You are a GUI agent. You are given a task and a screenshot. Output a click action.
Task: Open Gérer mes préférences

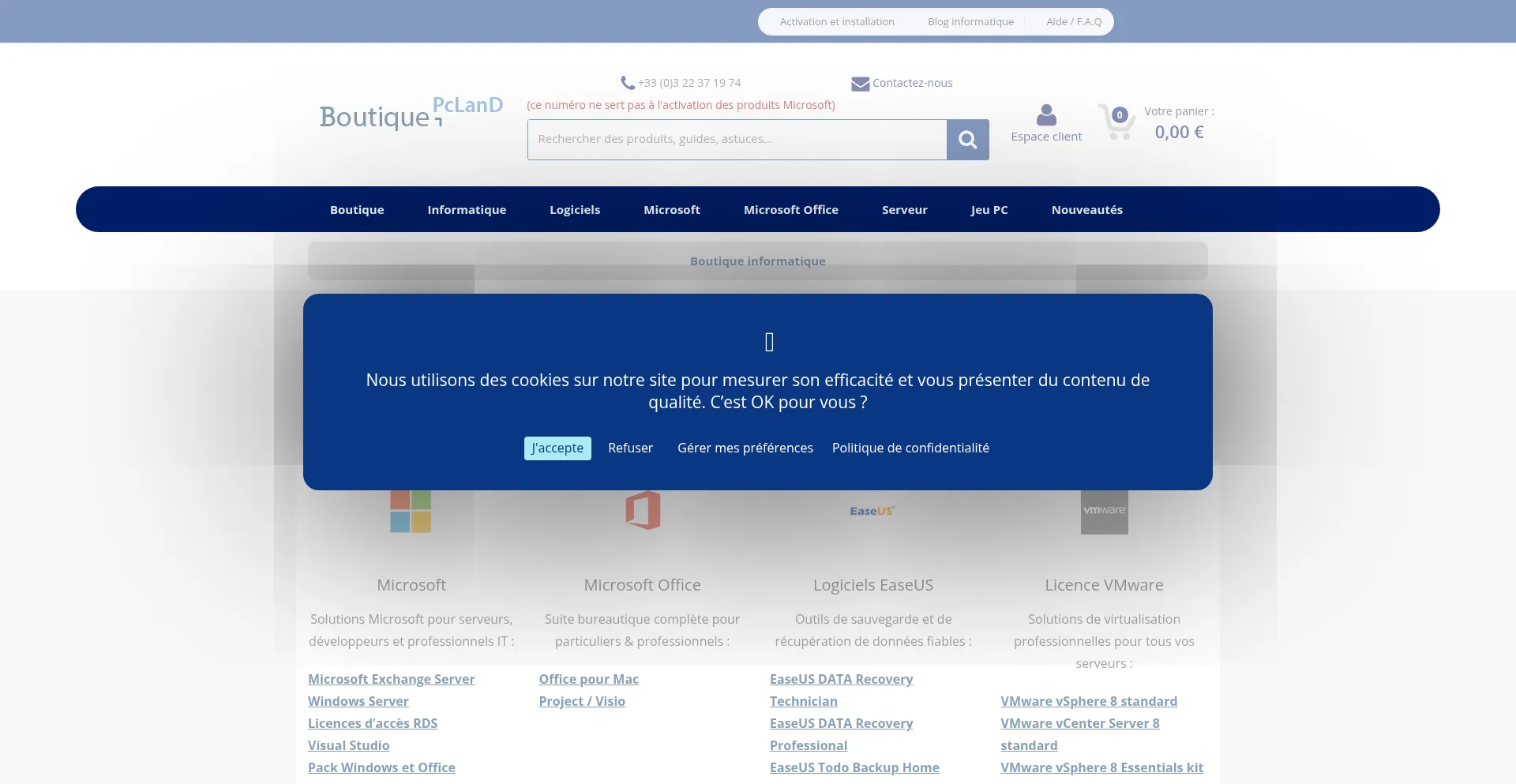pos(745,448)
